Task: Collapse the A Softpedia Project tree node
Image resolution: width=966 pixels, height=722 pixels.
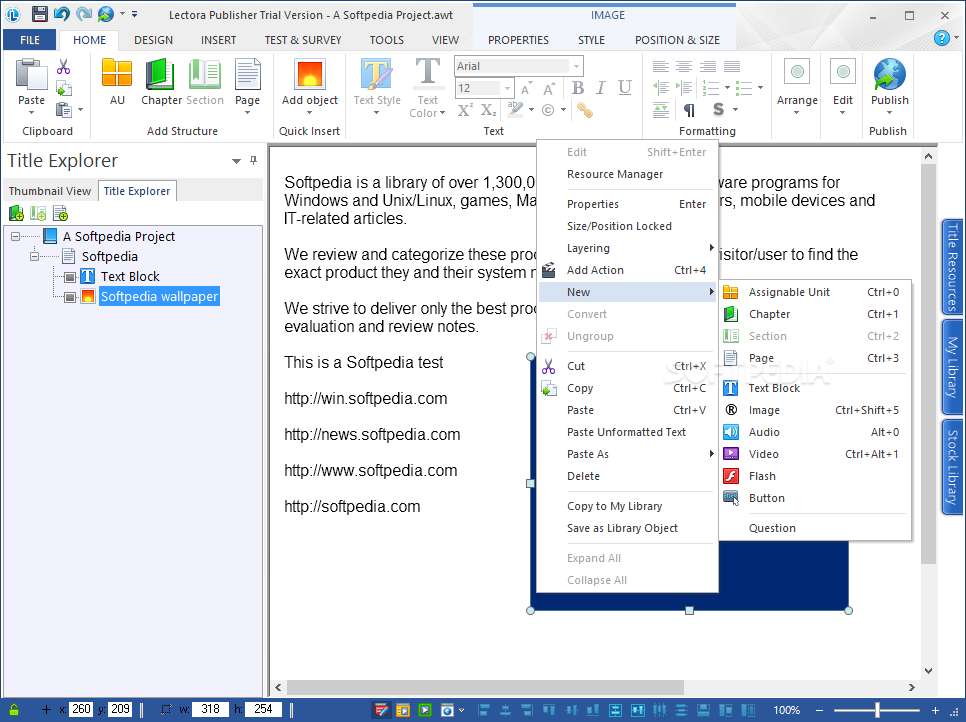Action: tap(15, 237)
